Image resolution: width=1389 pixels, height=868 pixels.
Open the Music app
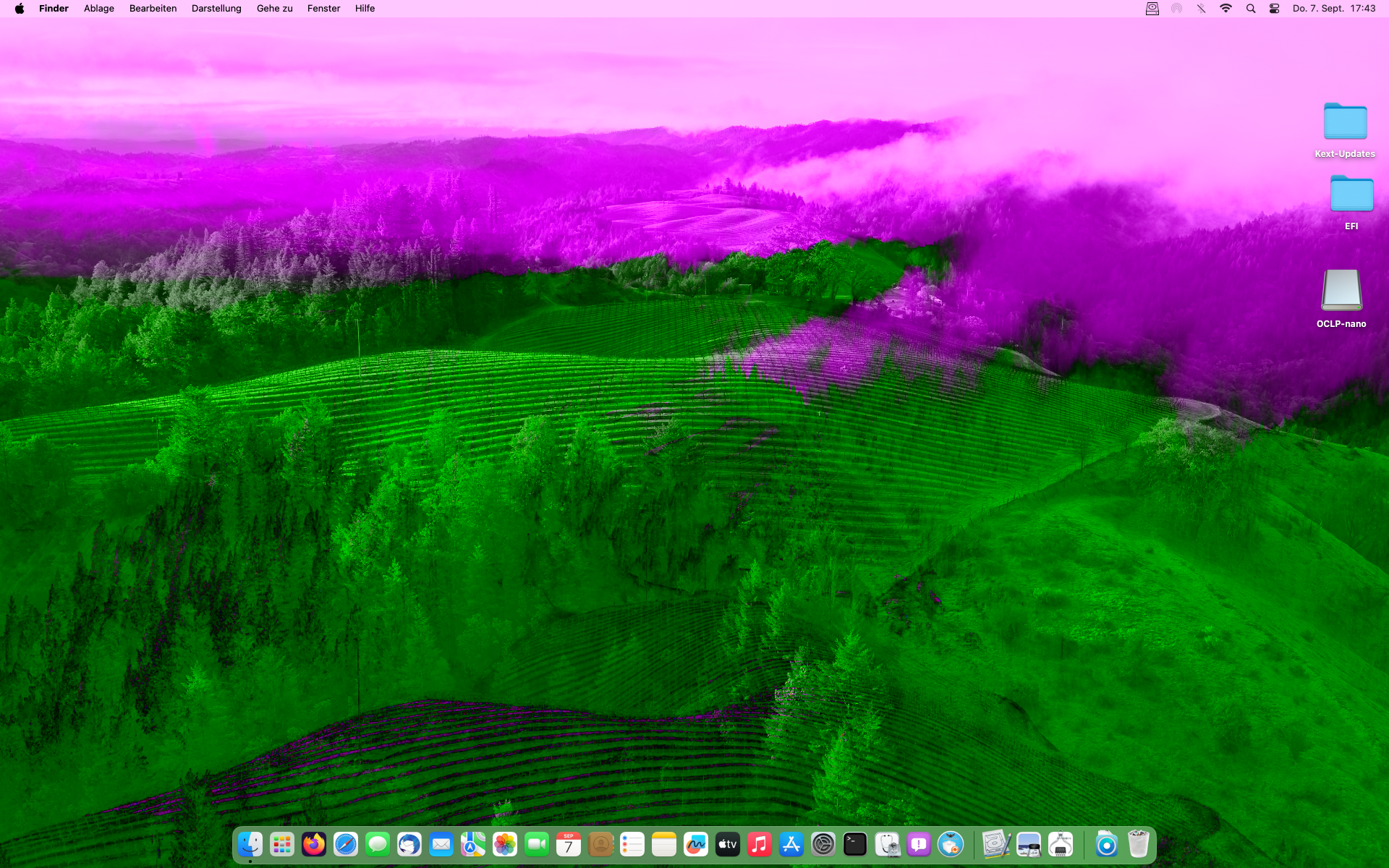760,844
